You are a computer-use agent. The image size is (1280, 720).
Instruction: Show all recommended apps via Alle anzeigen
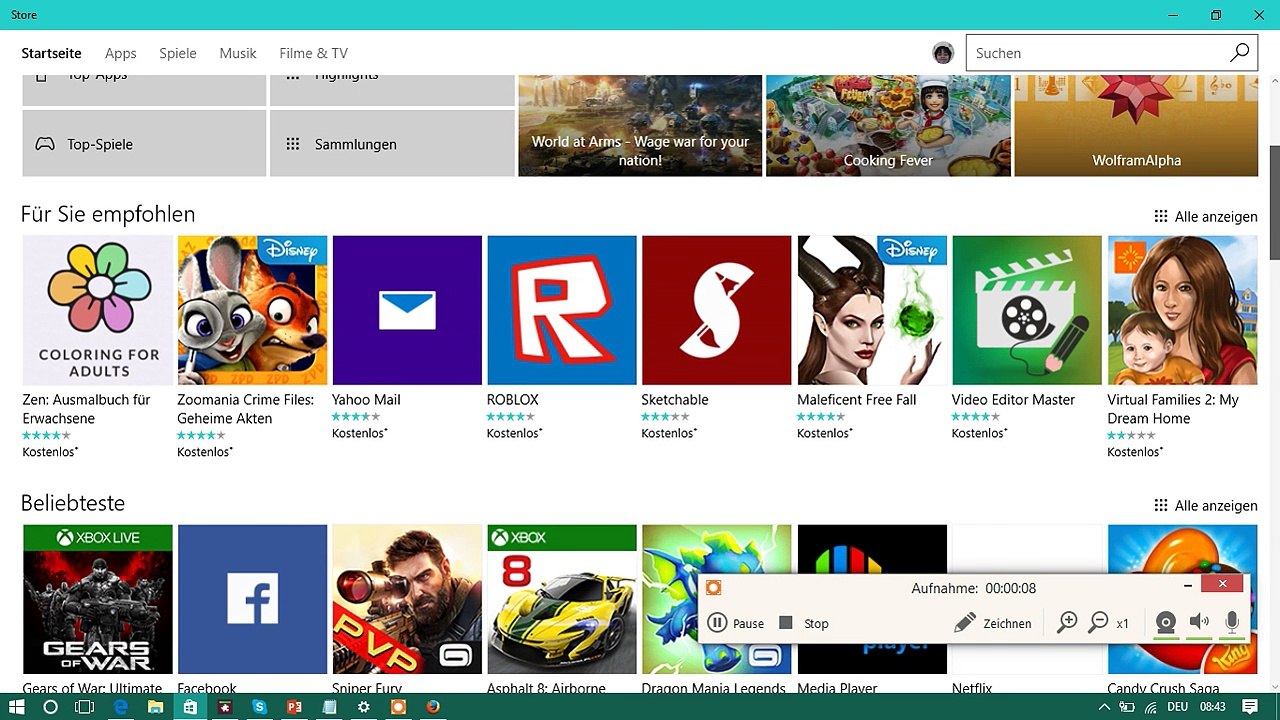(1206, 216)
